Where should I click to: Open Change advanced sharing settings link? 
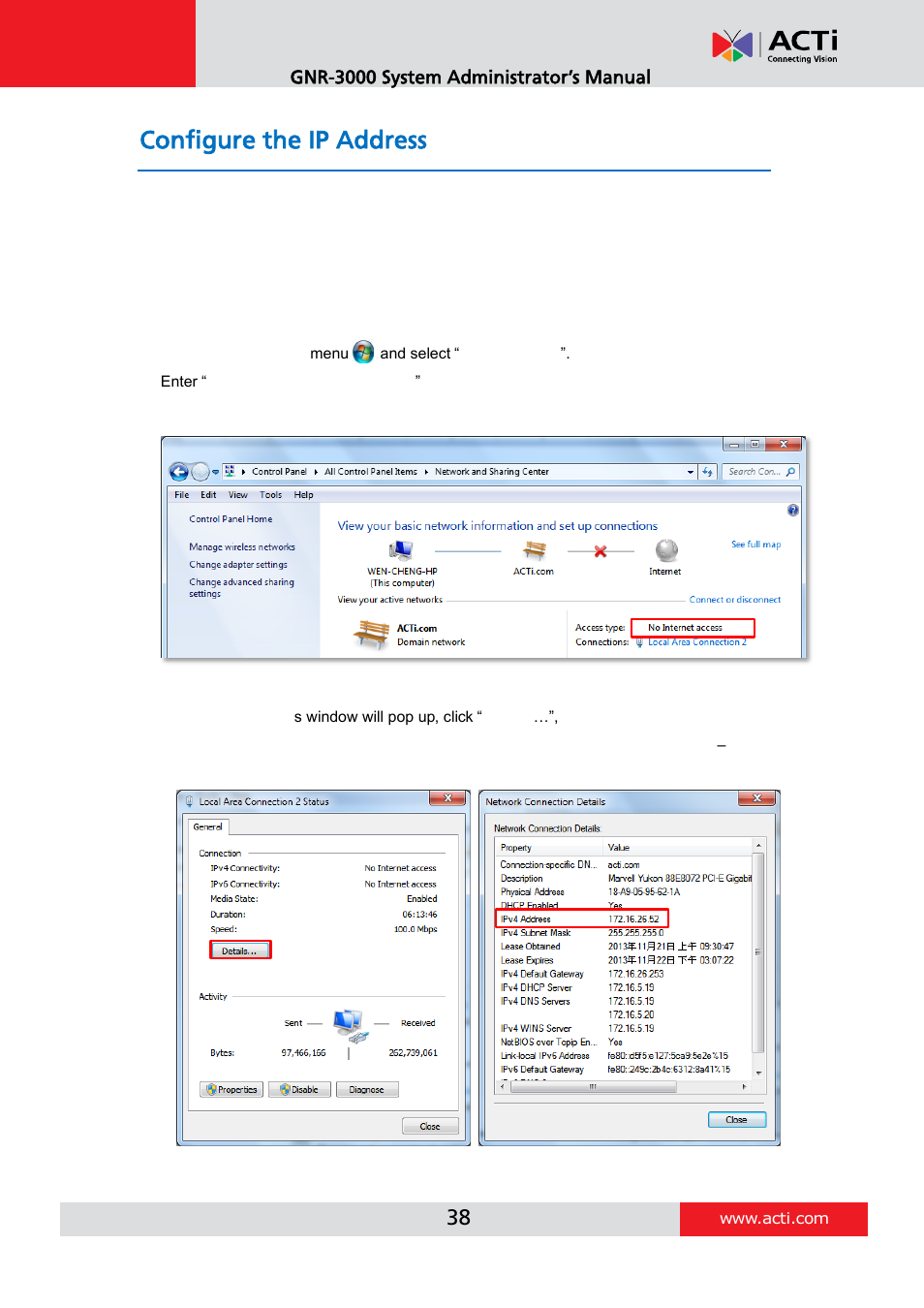click(x=241, y=588)
